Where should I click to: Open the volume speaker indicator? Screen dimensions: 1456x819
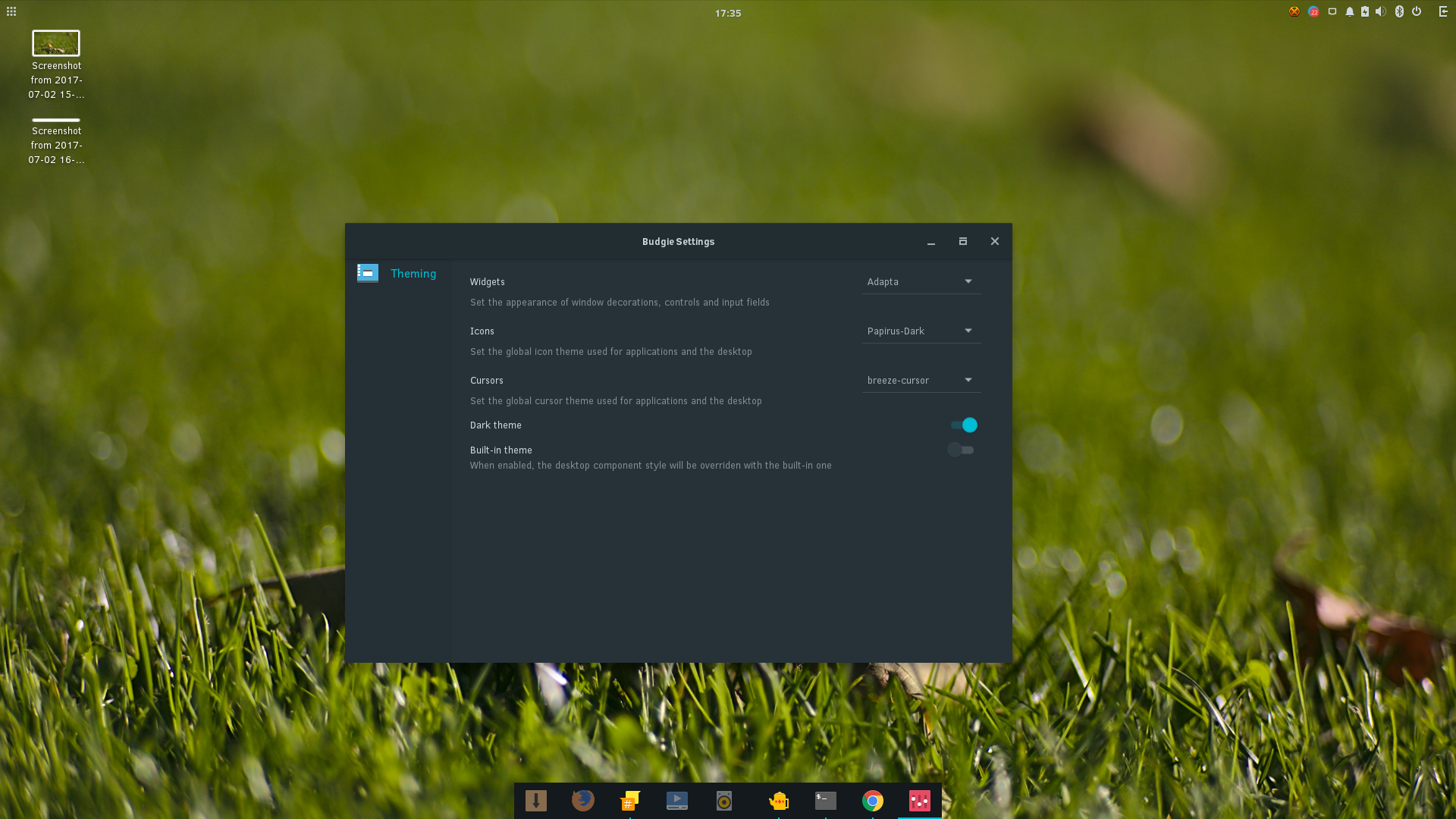pos(1381,11)
